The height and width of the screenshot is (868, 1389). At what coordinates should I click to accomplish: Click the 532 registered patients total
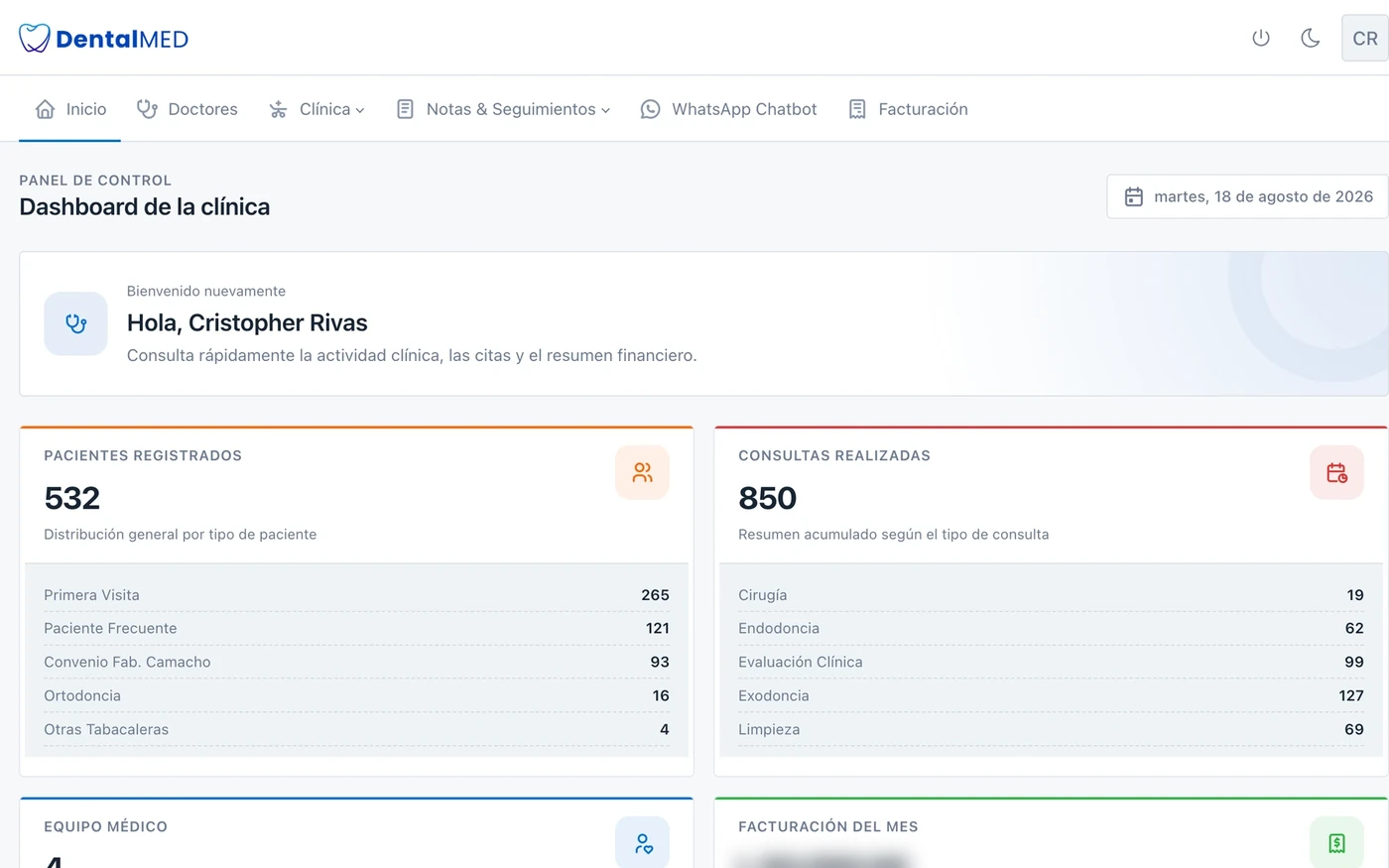pyautogui.click(x=72, y=498)
